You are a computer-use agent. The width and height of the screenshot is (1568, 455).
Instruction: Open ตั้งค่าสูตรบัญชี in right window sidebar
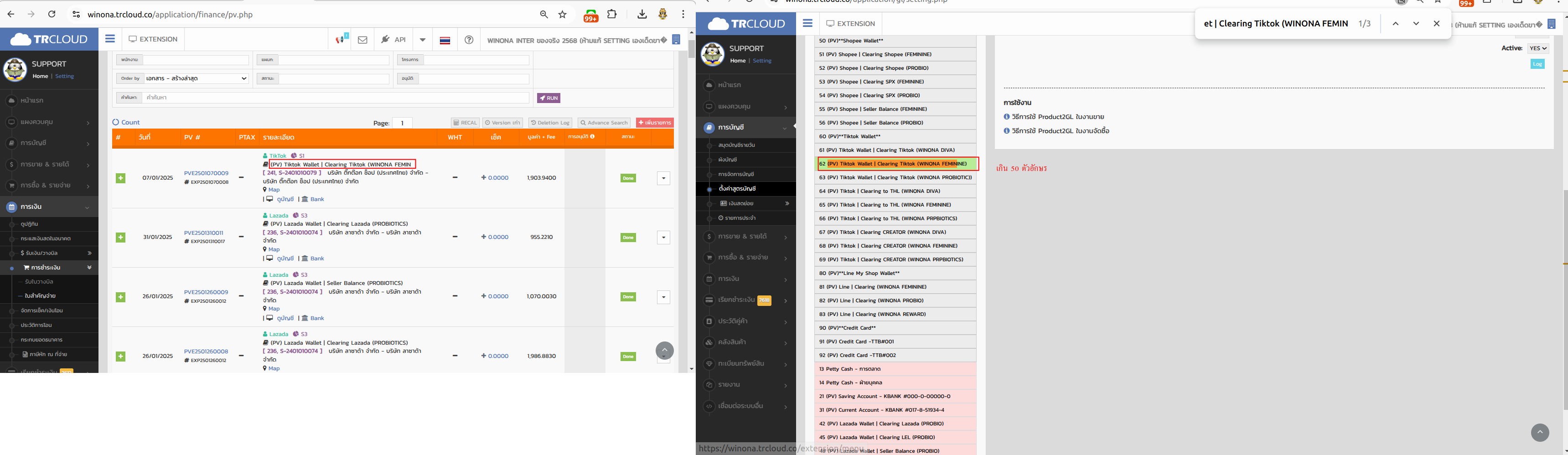tap(737, 189)
